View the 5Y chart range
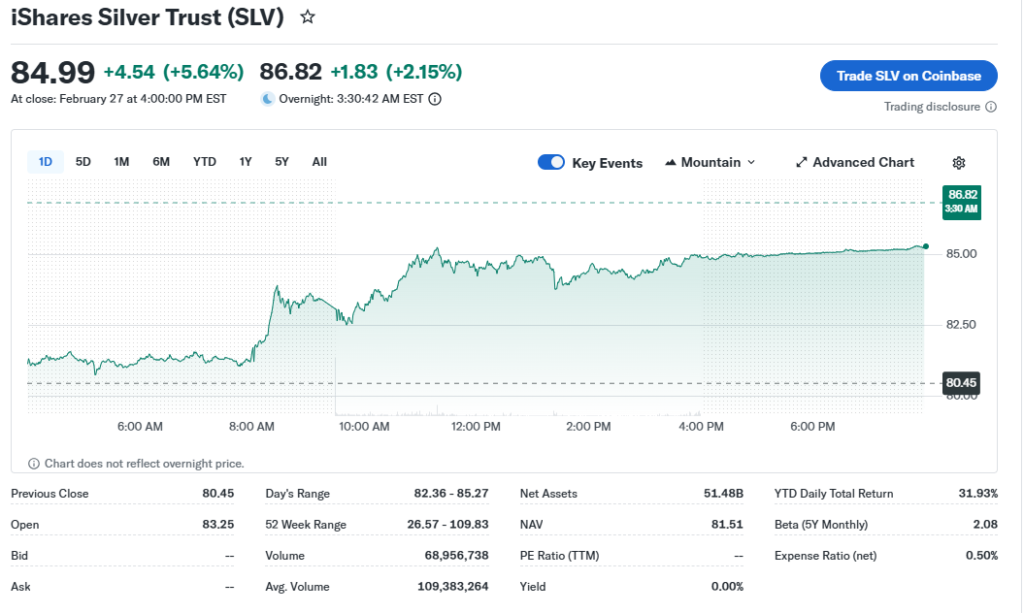Viewport: 1024px width, 613px height. point(282,162)
